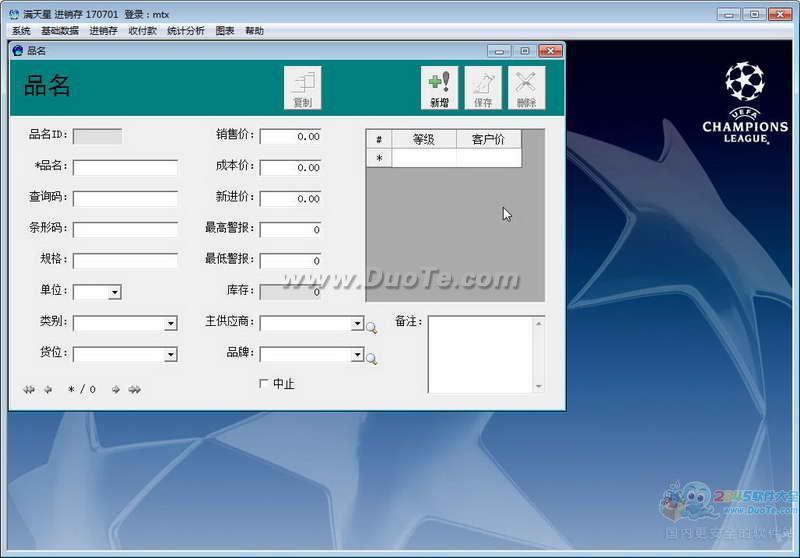This screenshot has width=800, height=558.
Task: Open the 帮助 menu
Action: [x=254, y=31]
